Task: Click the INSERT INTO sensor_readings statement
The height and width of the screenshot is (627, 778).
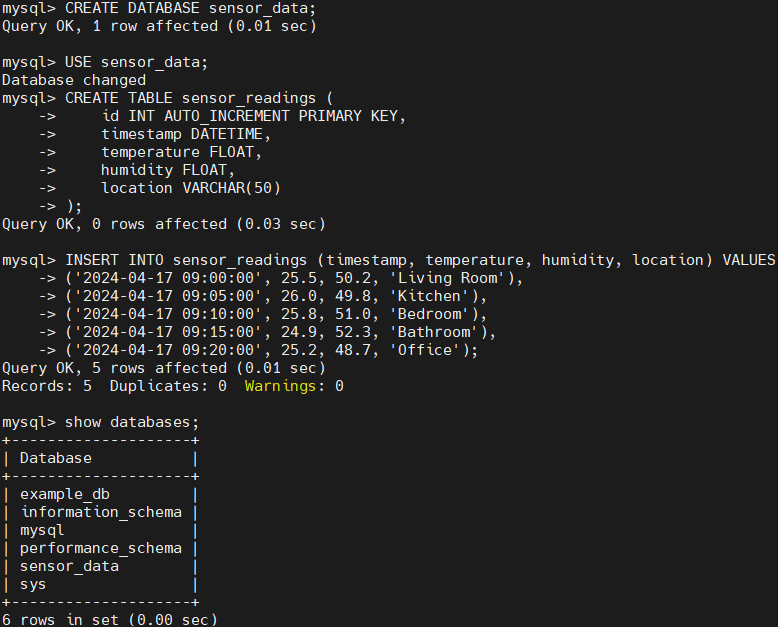Action: (420, 260)
